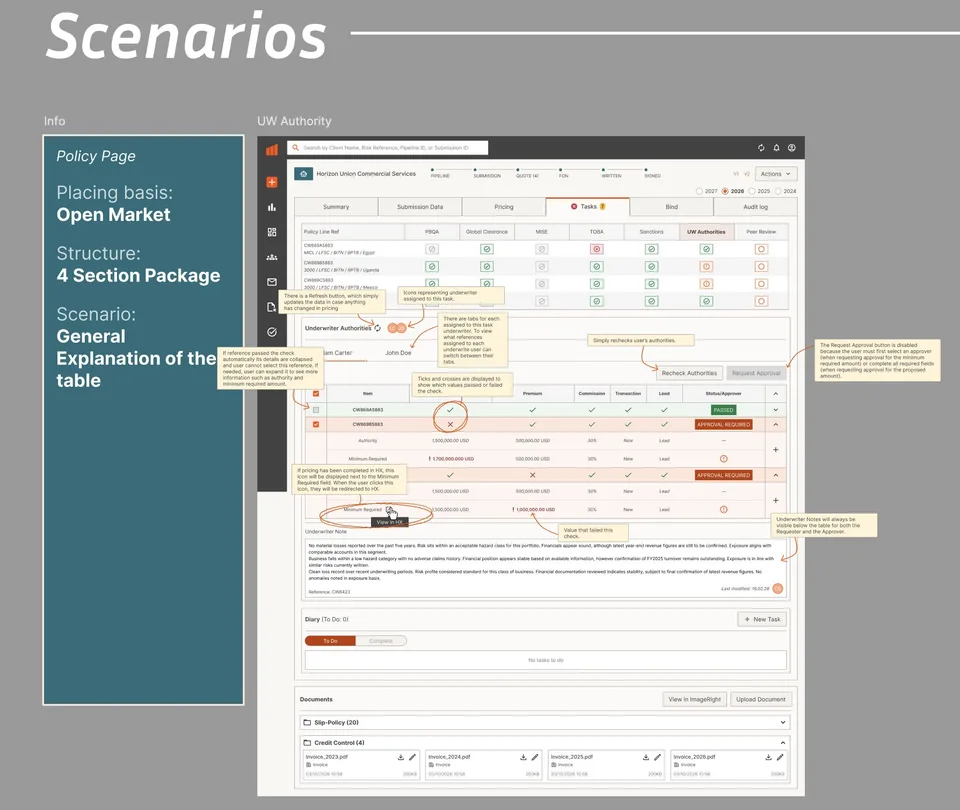Select the 2027 year radio button

point(699,191)
